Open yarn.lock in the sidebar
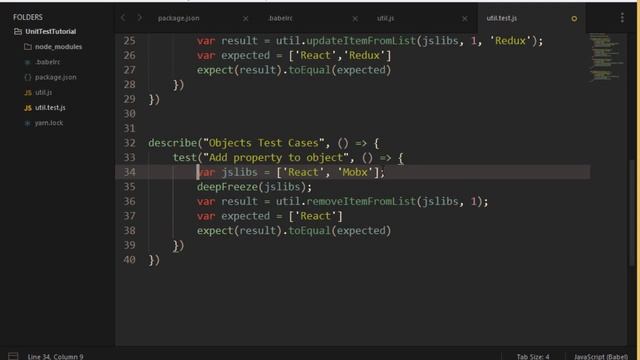640x360 pixels. pyautogui.click(x=49, y=123)
